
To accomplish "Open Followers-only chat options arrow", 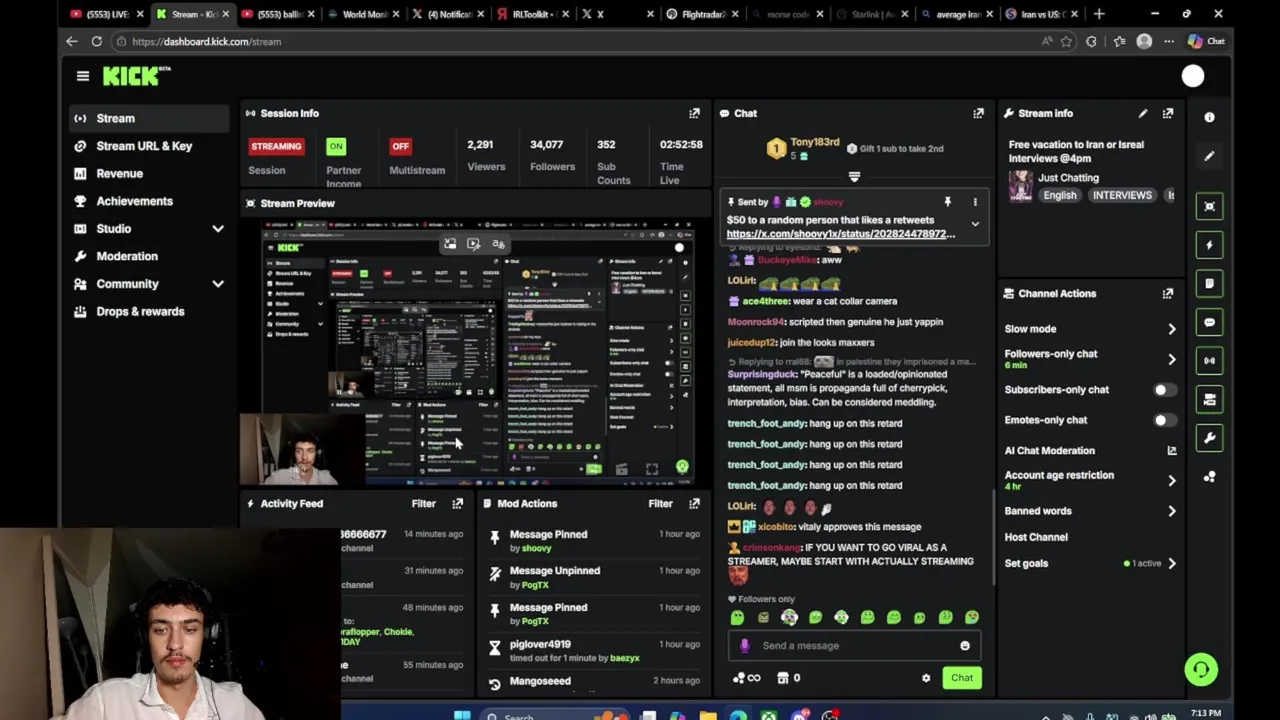I will tap(1172, 359).
